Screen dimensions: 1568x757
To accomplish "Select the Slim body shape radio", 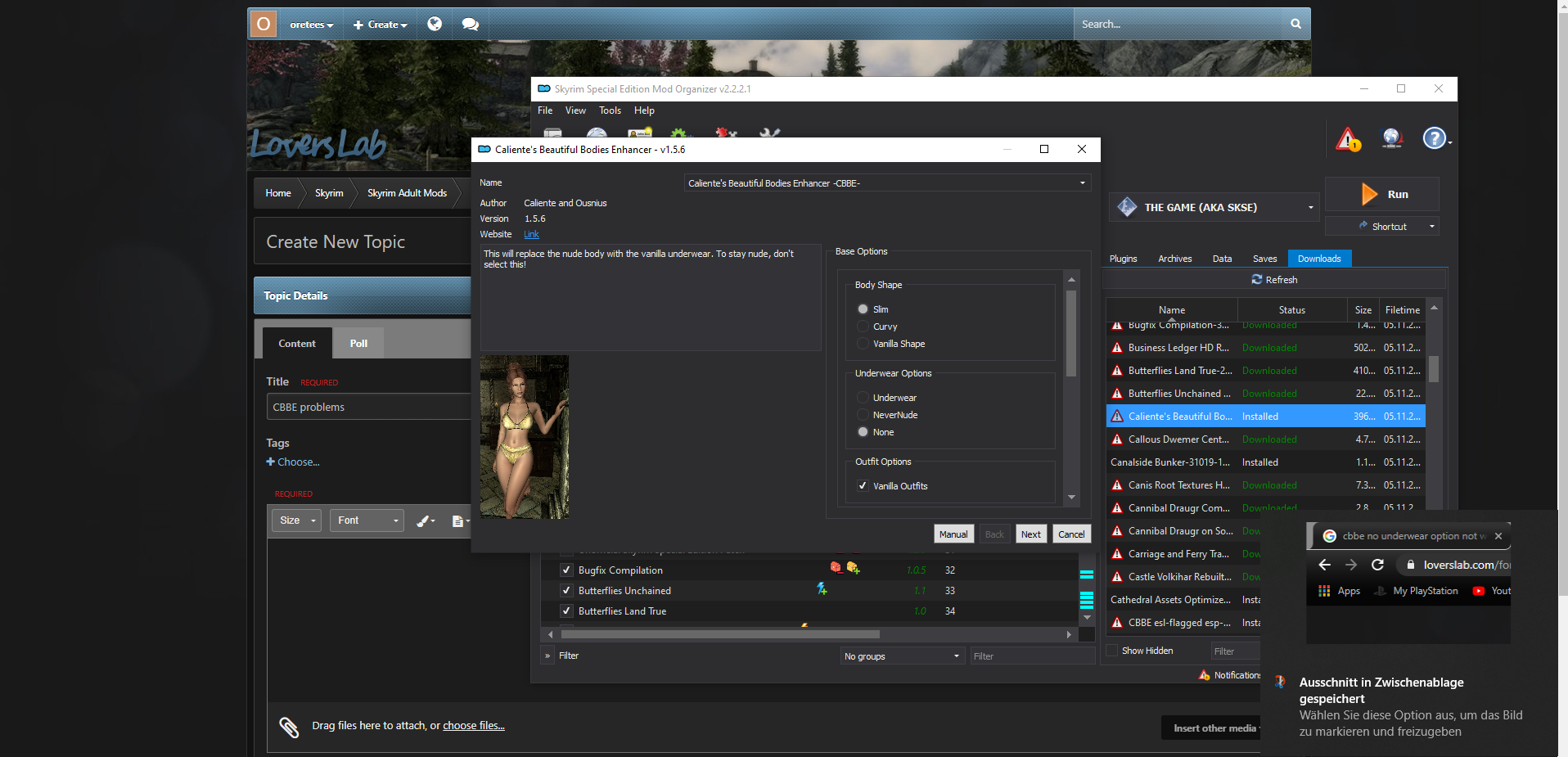I will tap(863, 309).
